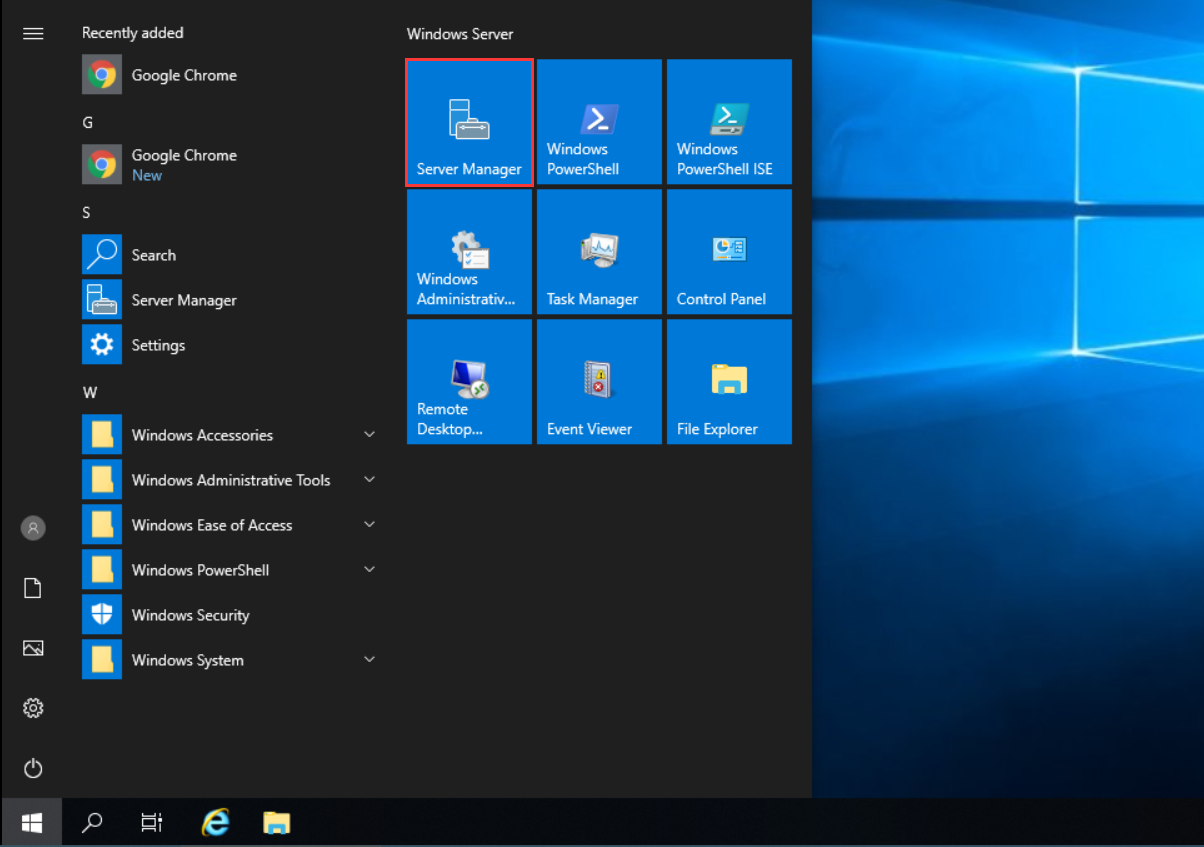Expand the Windows Ease of Access folder

click(212, 525)
